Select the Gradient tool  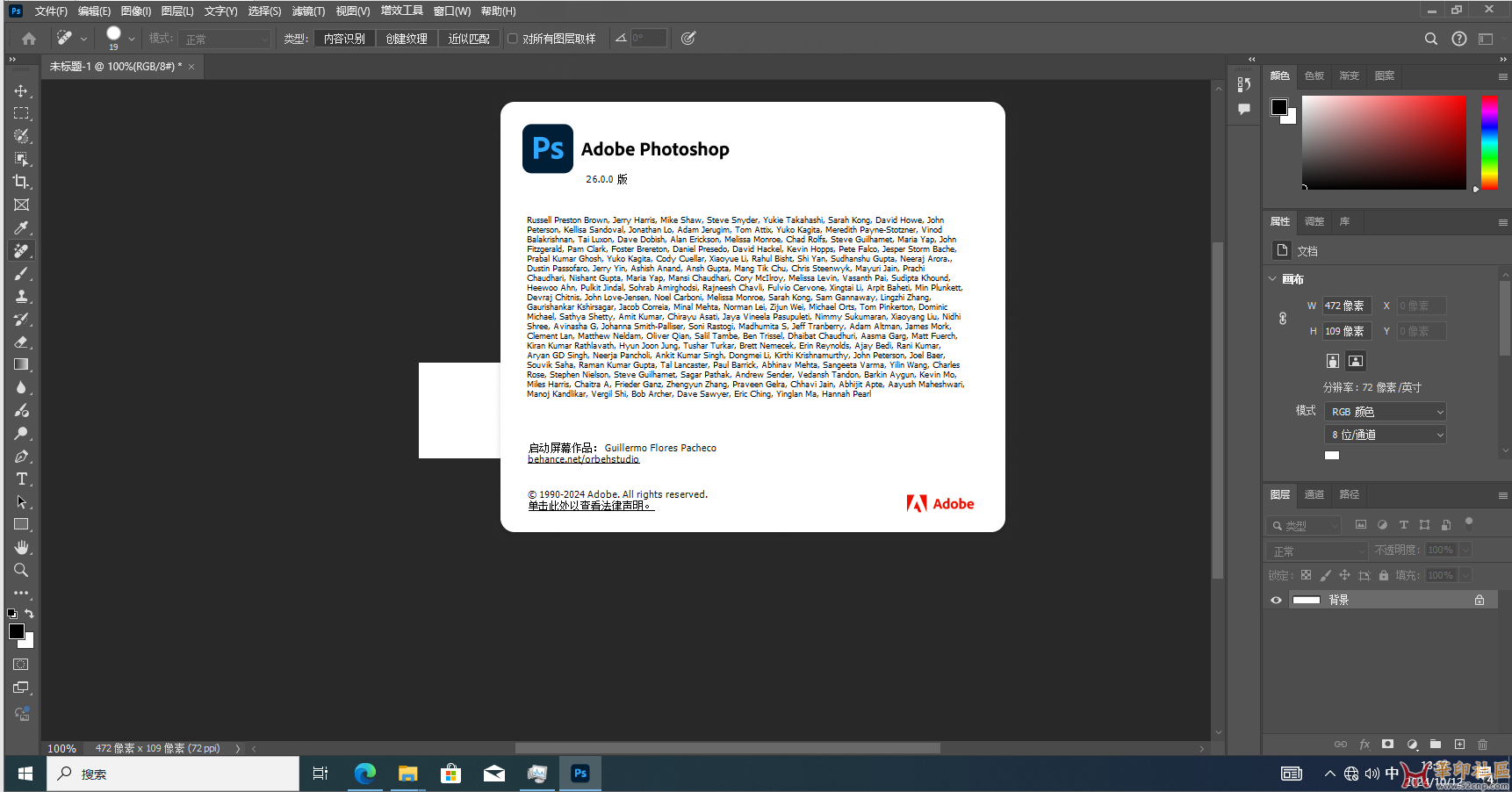point(21,364)
